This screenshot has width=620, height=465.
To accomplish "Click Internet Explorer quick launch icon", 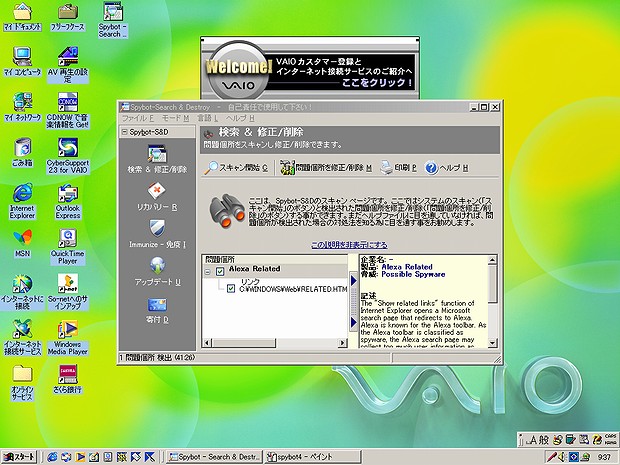I will (52, 457).
